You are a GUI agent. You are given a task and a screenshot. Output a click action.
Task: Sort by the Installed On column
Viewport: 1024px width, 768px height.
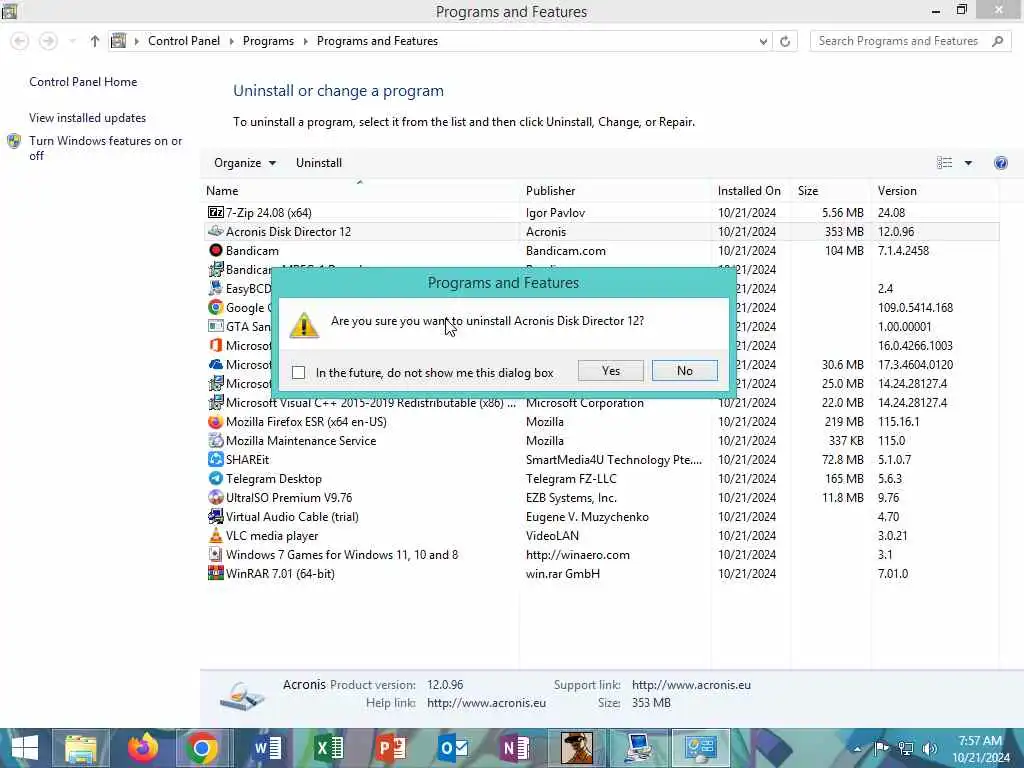pos(751,191)
